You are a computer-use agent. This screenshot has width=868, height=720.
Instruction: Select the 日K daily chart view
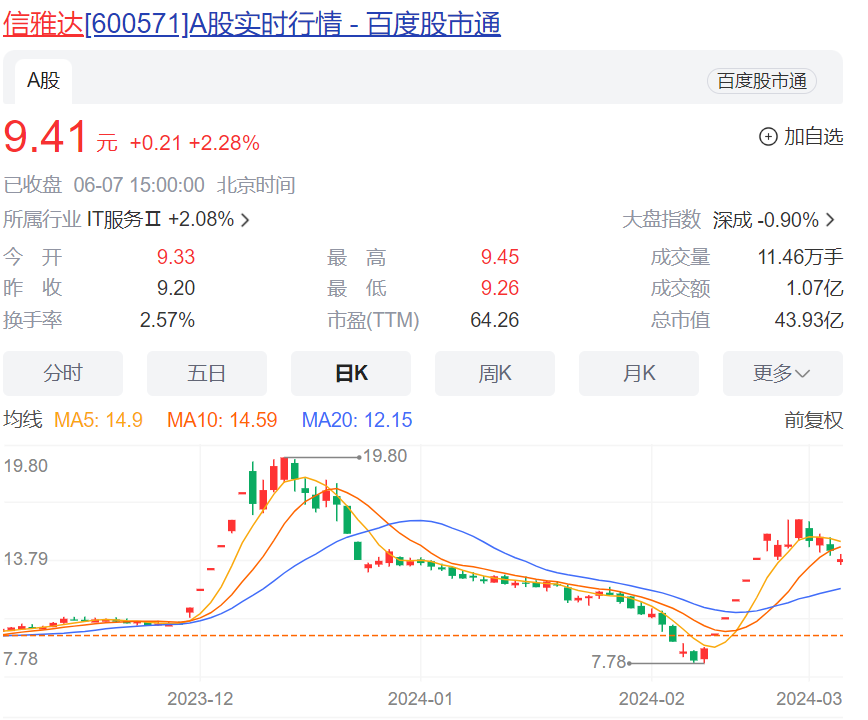pos(351,372)
